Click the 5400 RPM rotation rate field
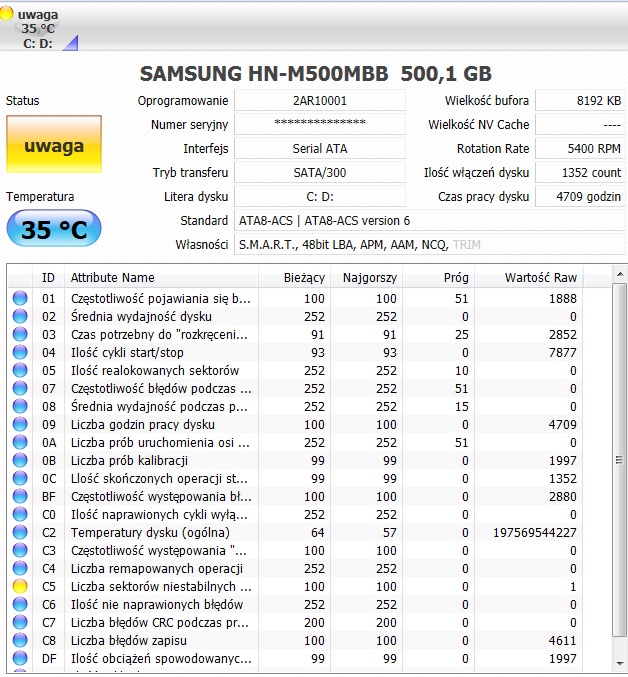Image resolution: width=628 pixels, height=677 pixels. pyautogui.click(x=580, y=149)
